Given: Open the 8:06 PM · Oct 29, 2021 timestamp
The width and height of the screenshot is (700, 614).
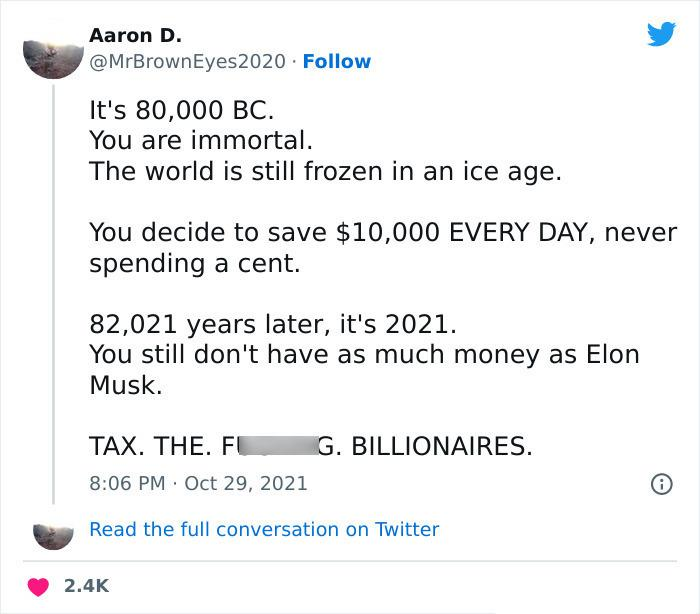Looking at the screenshot, I should [198, 484].
